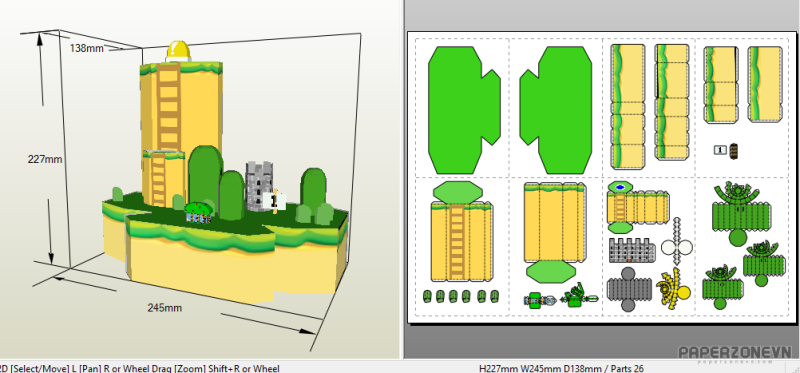Select the mirrored green base pattern piece
This screenshot has height=373, width=800.
point(556,110)
